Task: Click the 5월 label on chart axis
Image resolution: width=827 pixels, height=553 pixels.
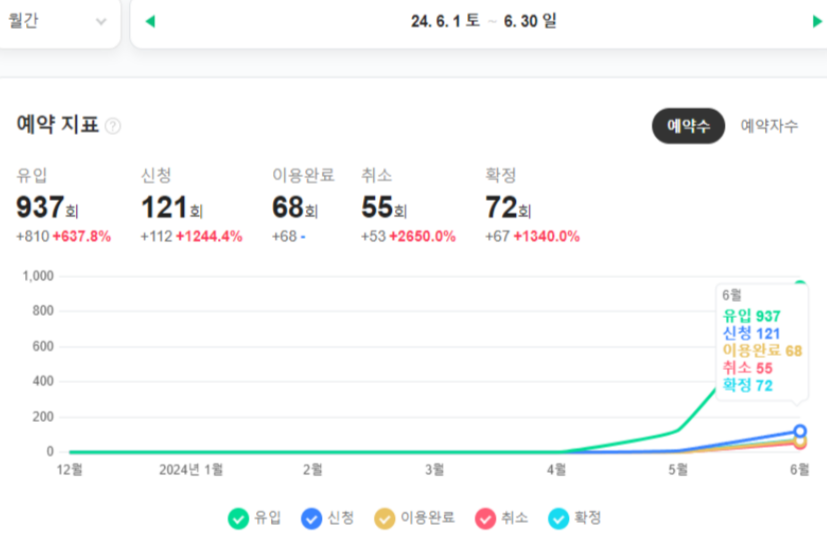Action: [x=678, y=469]
